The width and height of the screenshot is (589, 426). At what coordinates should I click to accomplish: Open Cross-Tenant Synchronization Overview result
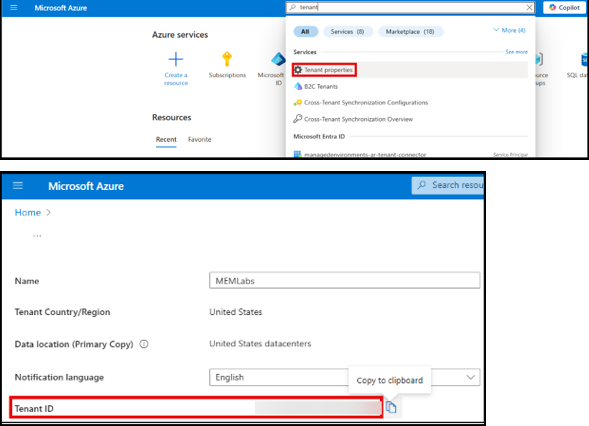353,119
